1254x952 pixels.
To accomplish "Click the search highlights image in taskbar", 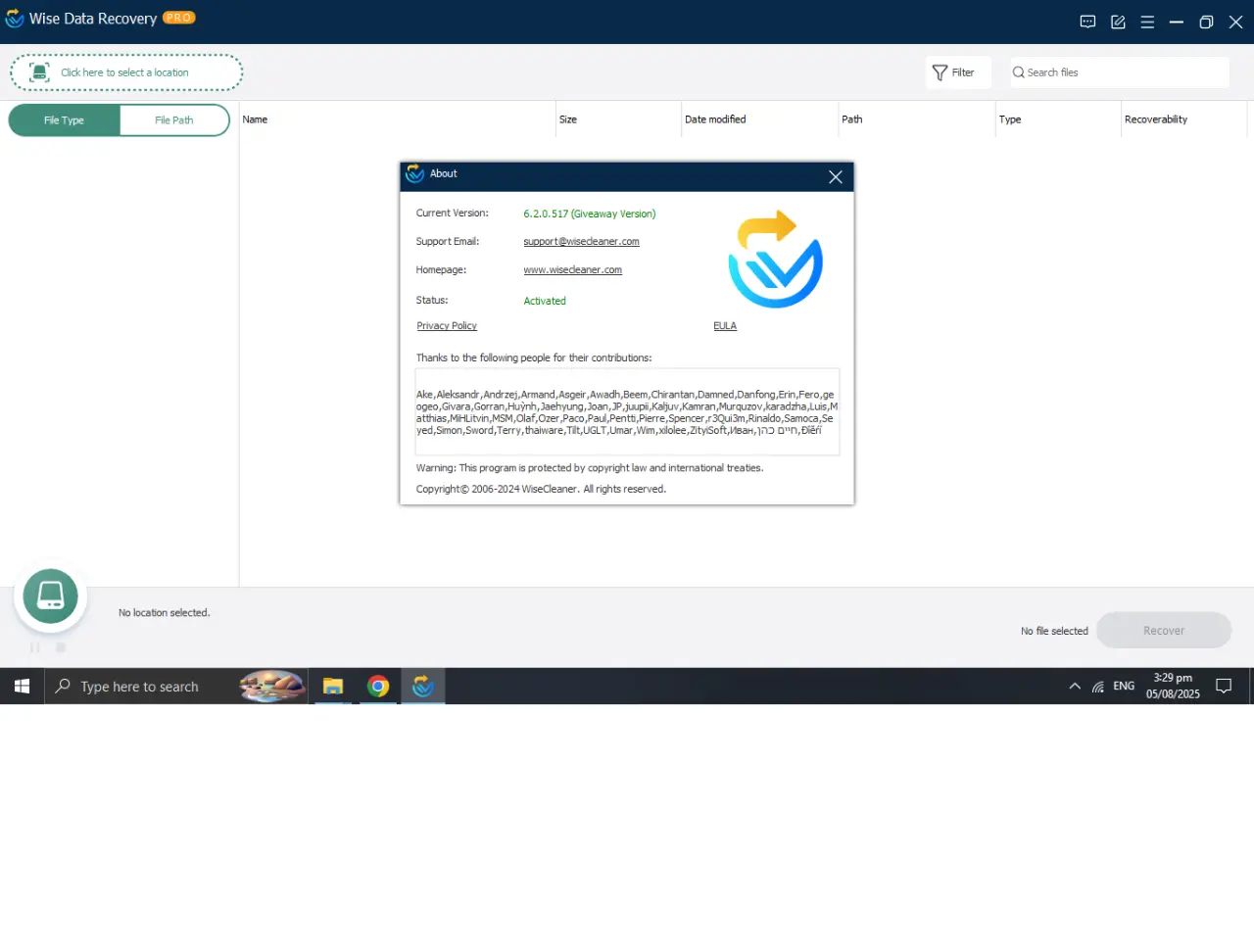I will (x=272, y=687).
